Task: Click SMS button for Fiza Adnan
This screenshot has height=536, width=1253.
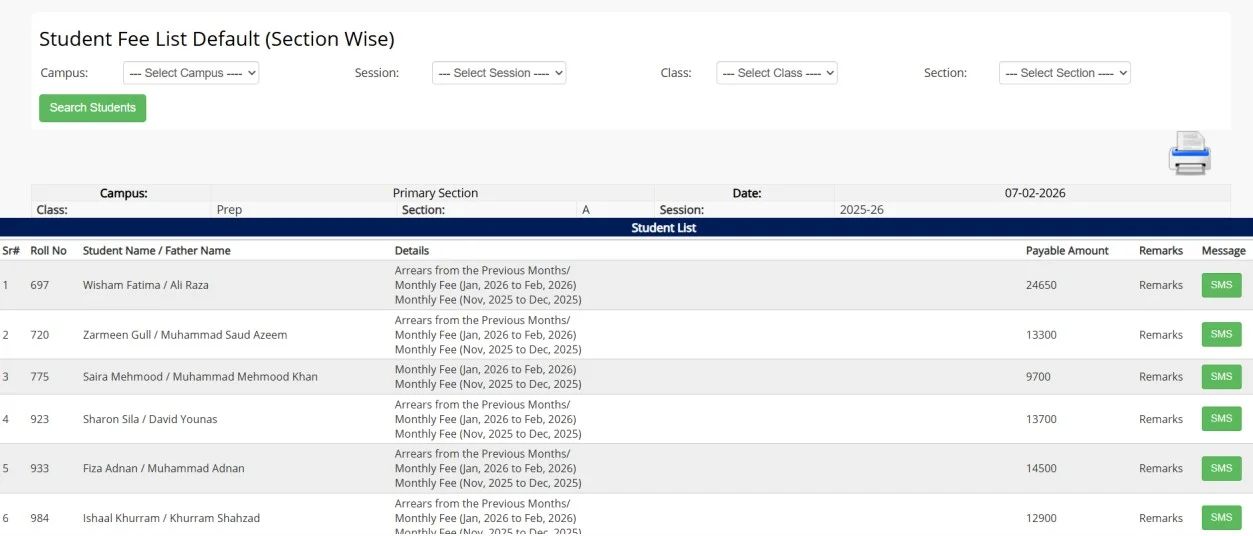Action: click(1221, 468)
